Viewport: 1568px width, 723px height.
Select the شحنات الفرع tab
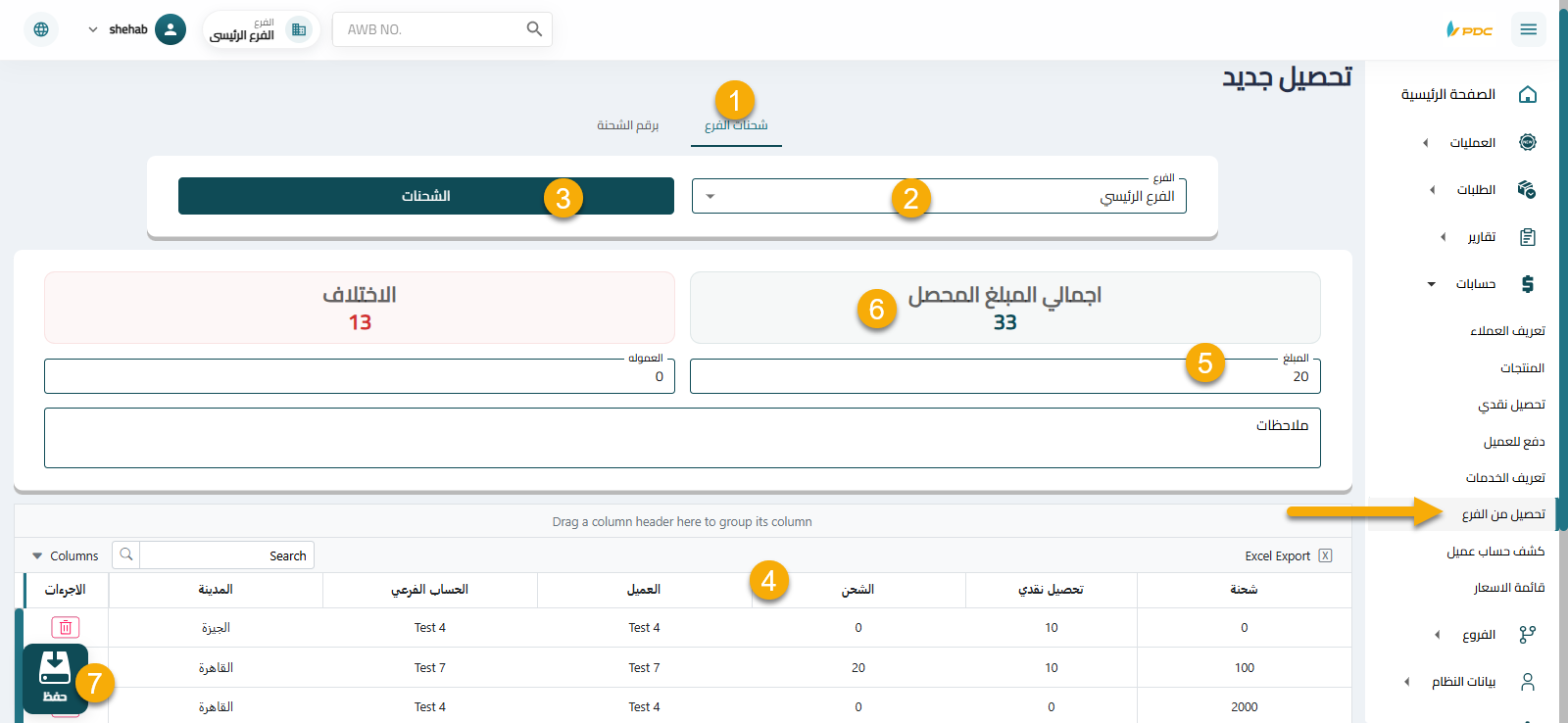(x=736, y=125)
